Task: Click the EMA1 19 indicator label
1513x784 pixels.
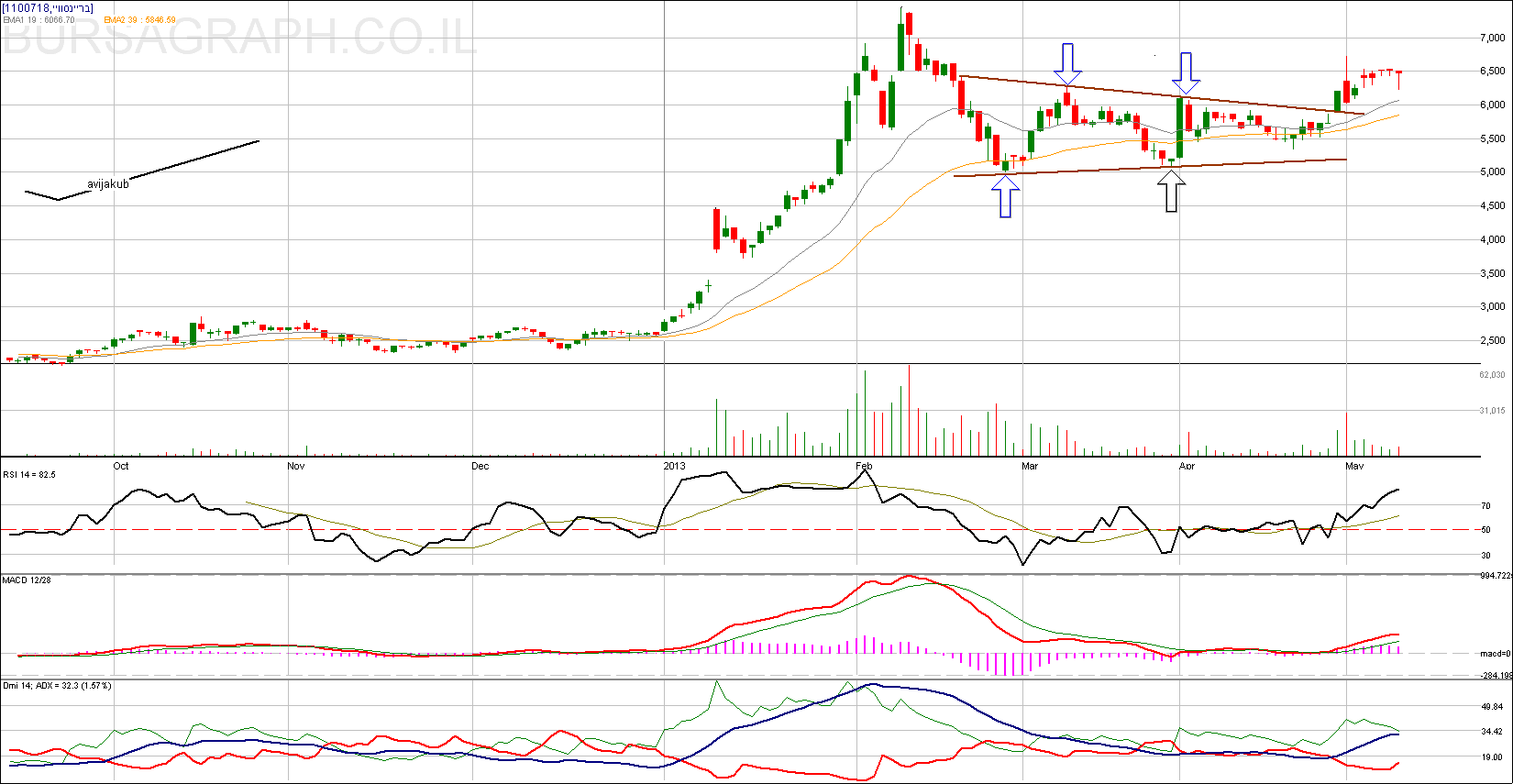Action: (39, 20)
